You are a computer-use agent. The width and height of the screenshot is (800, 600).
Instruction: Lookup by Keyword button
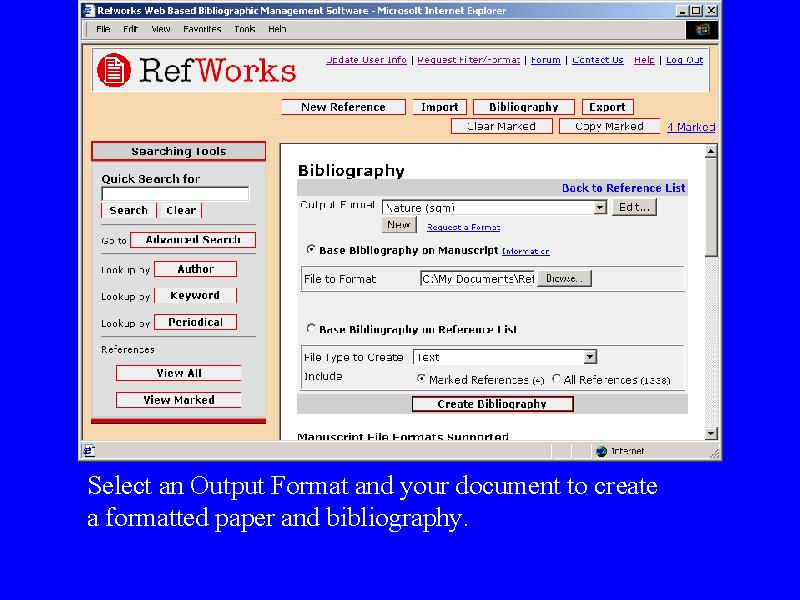tap(195, 295)
